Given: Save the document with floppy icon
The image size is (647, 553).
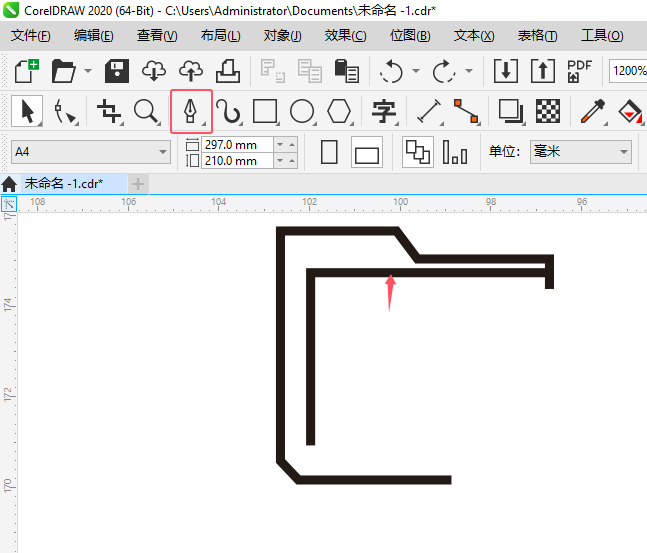Looking at the screenshot, I should (117, 71).
